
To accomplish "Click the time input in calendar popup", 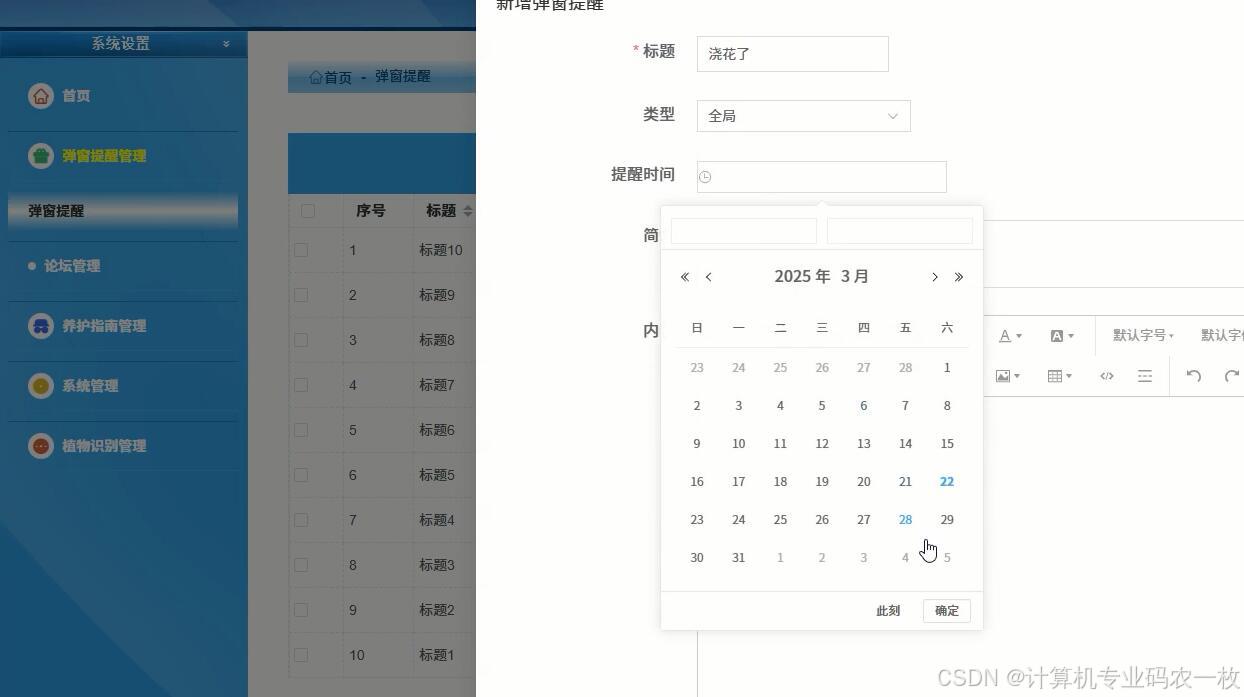I will coord(900,231).
